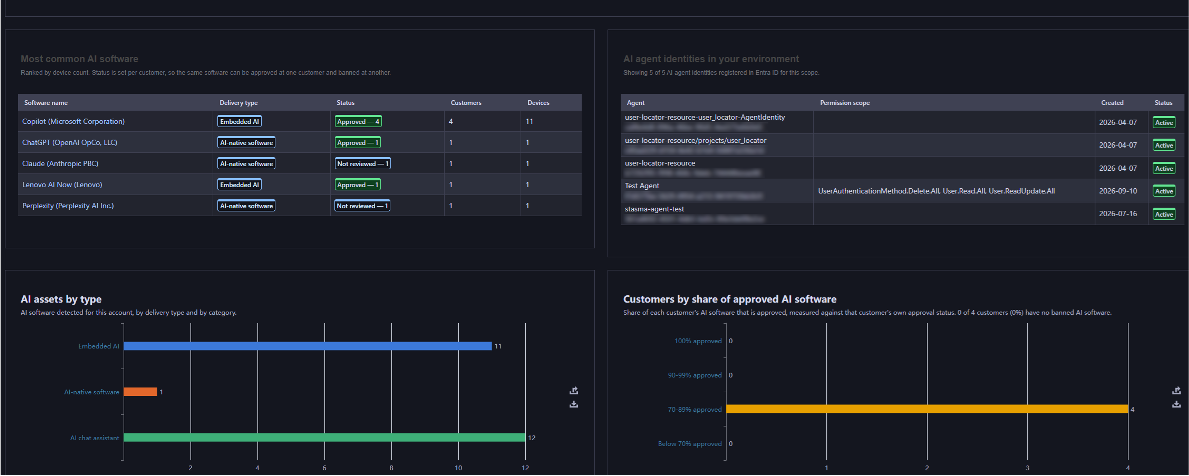This screenshot has height=476, width=1189.
Task: Click the Active badge for Test Agent
Action: point(1164,191)
